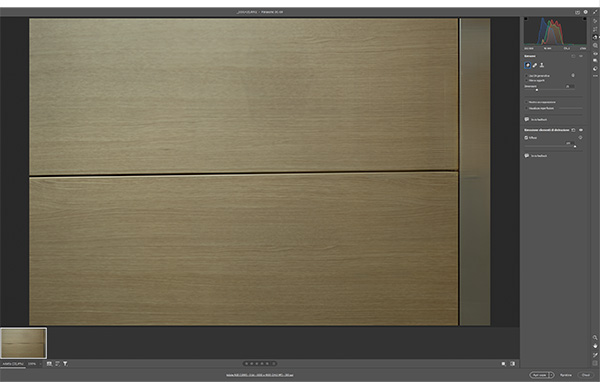Reset the Remove panel settings
The image size is (600, 382).
tap(573, 56)
